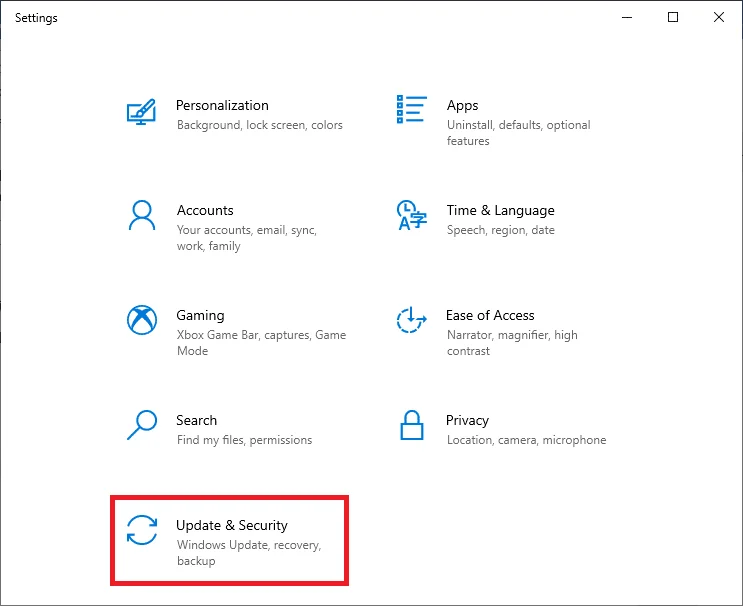Open Personalization settings title
The image size is (743, 606).
pyautogui.click(x=222, y=105)
